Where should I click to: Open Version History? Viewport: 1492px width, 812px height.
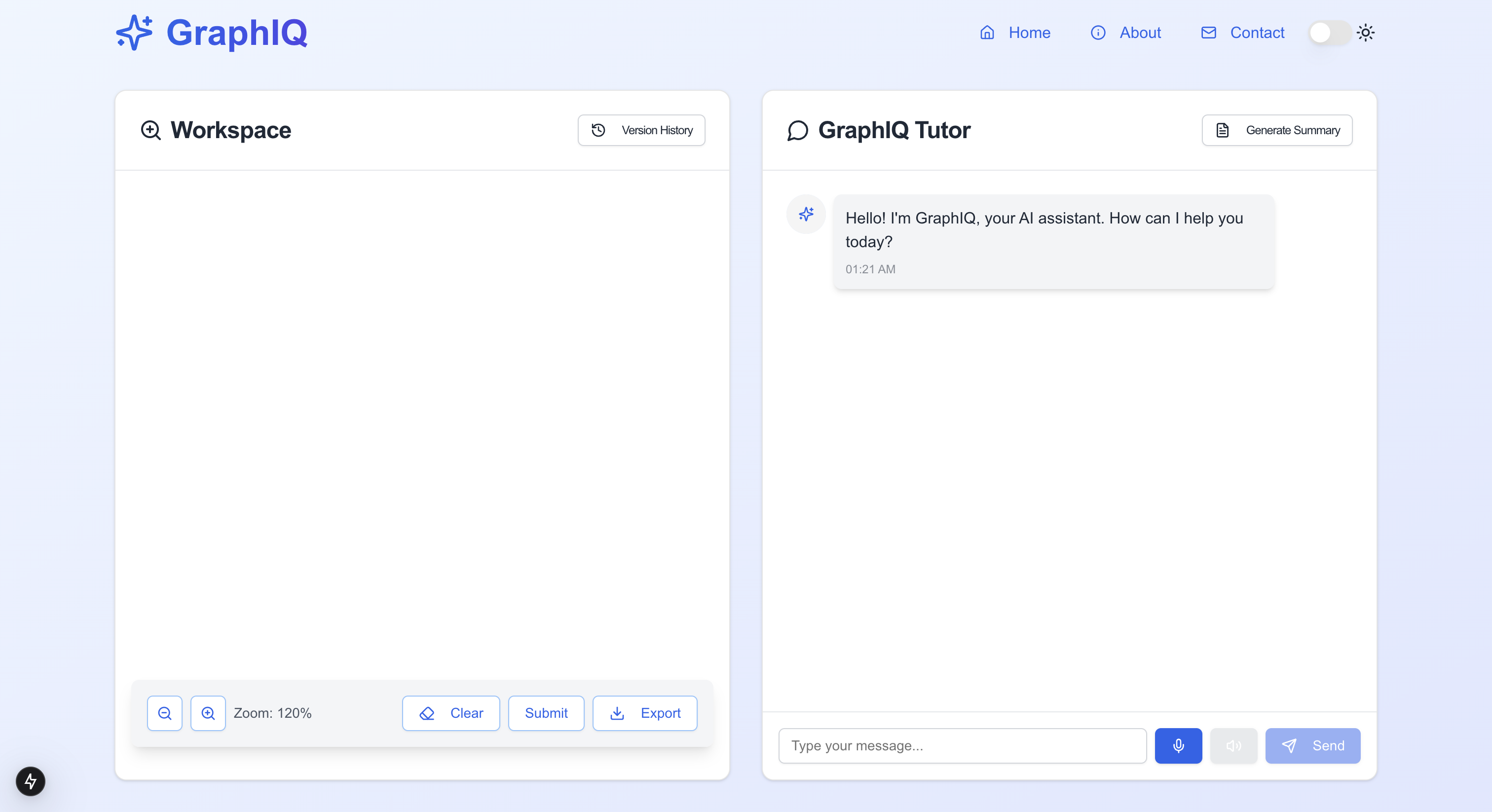pyautogui.click(x=641, y=130)
